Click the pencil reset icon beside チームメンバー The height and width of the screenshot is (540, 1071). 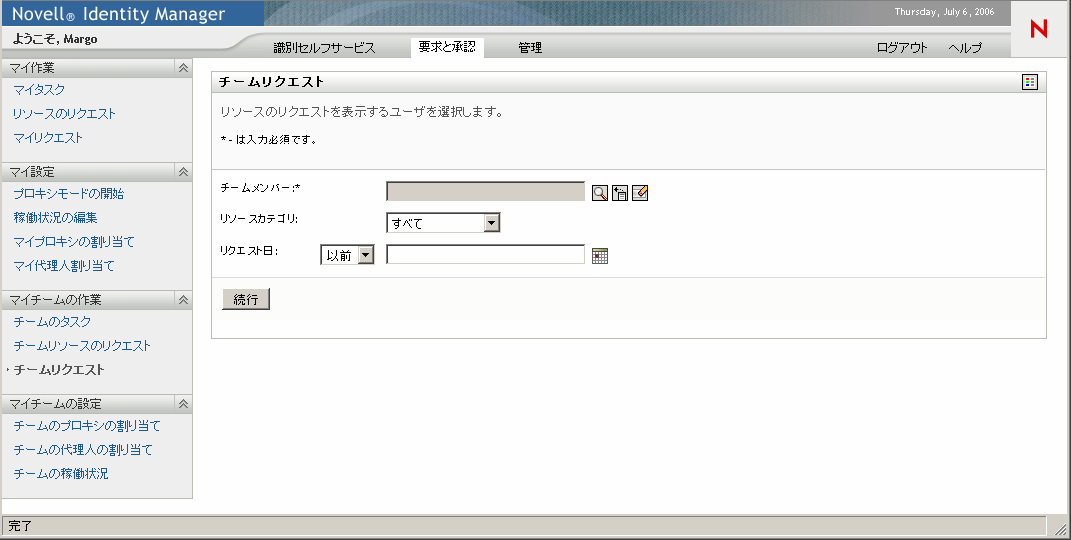click(x=640, y=193)
